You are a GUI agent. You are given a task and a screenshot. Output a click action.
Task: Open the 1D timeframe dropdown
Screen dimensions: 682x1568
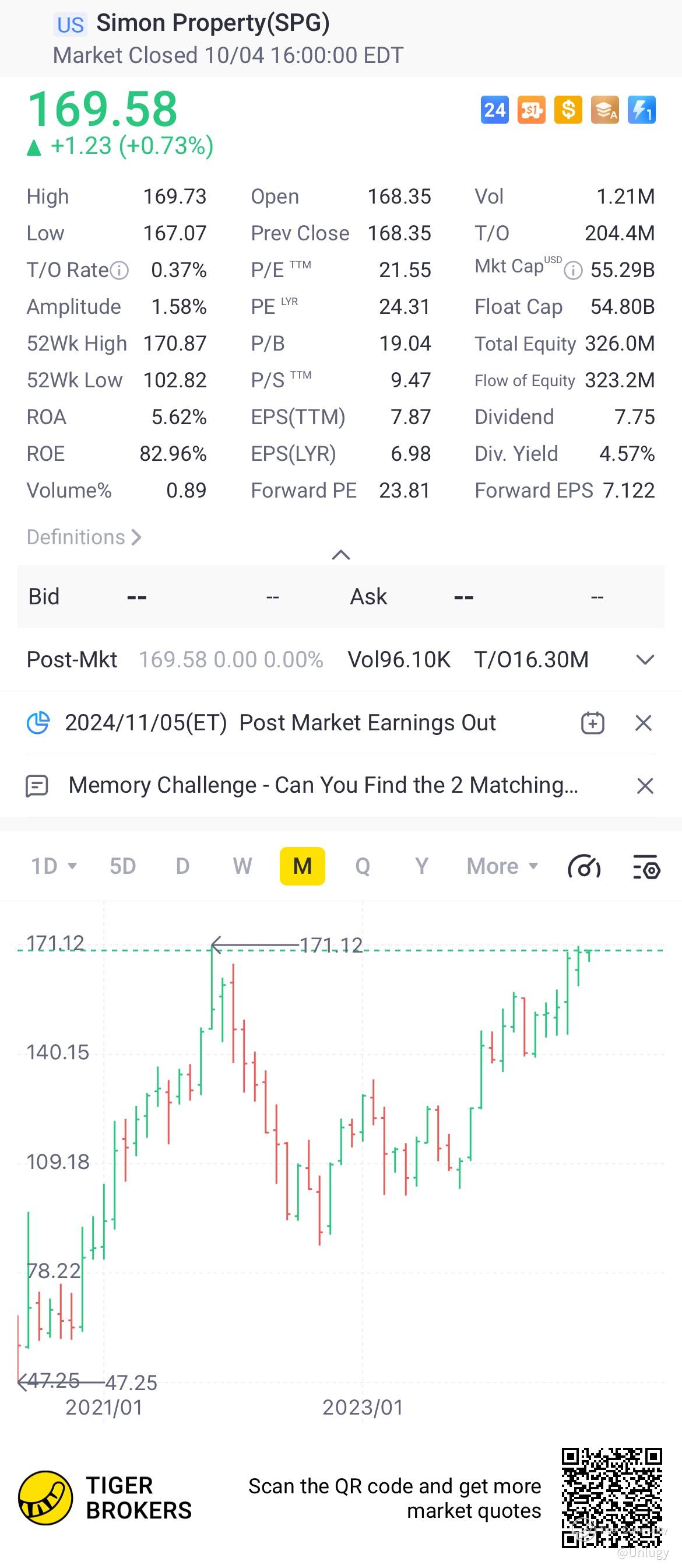pos(54,866)
